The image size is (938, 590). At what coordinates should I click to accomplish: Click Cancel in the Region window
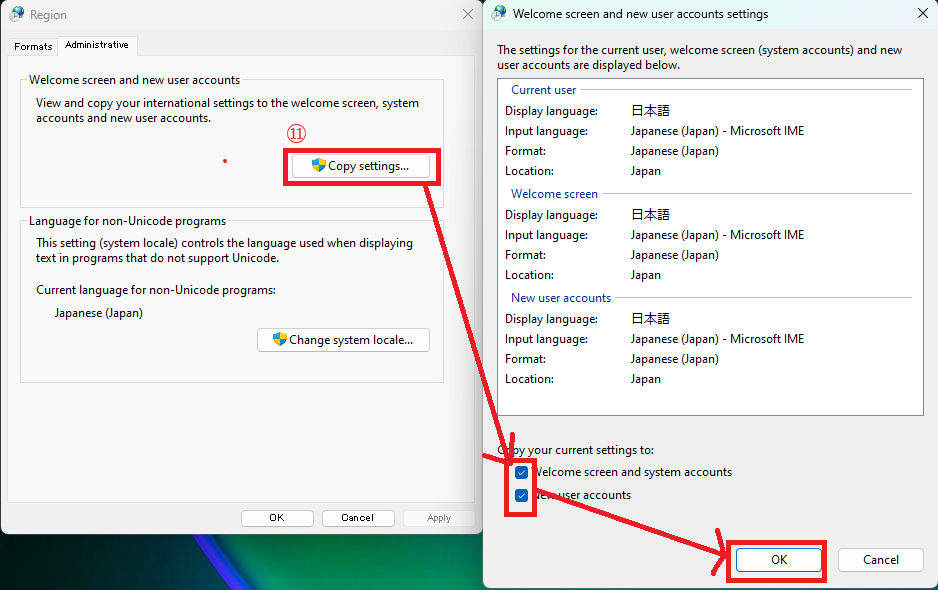358,517
